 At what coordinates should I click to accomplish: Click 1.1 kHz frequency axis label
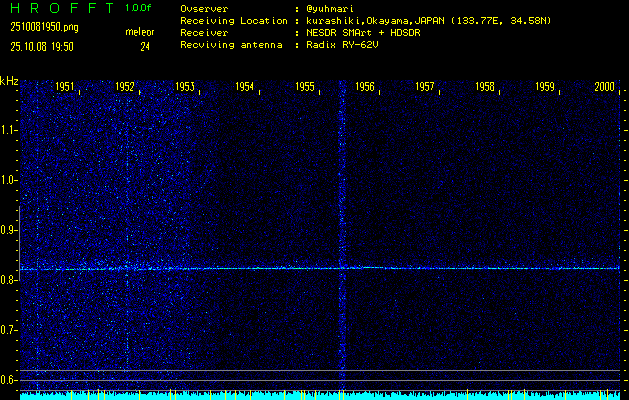[8, 130]
